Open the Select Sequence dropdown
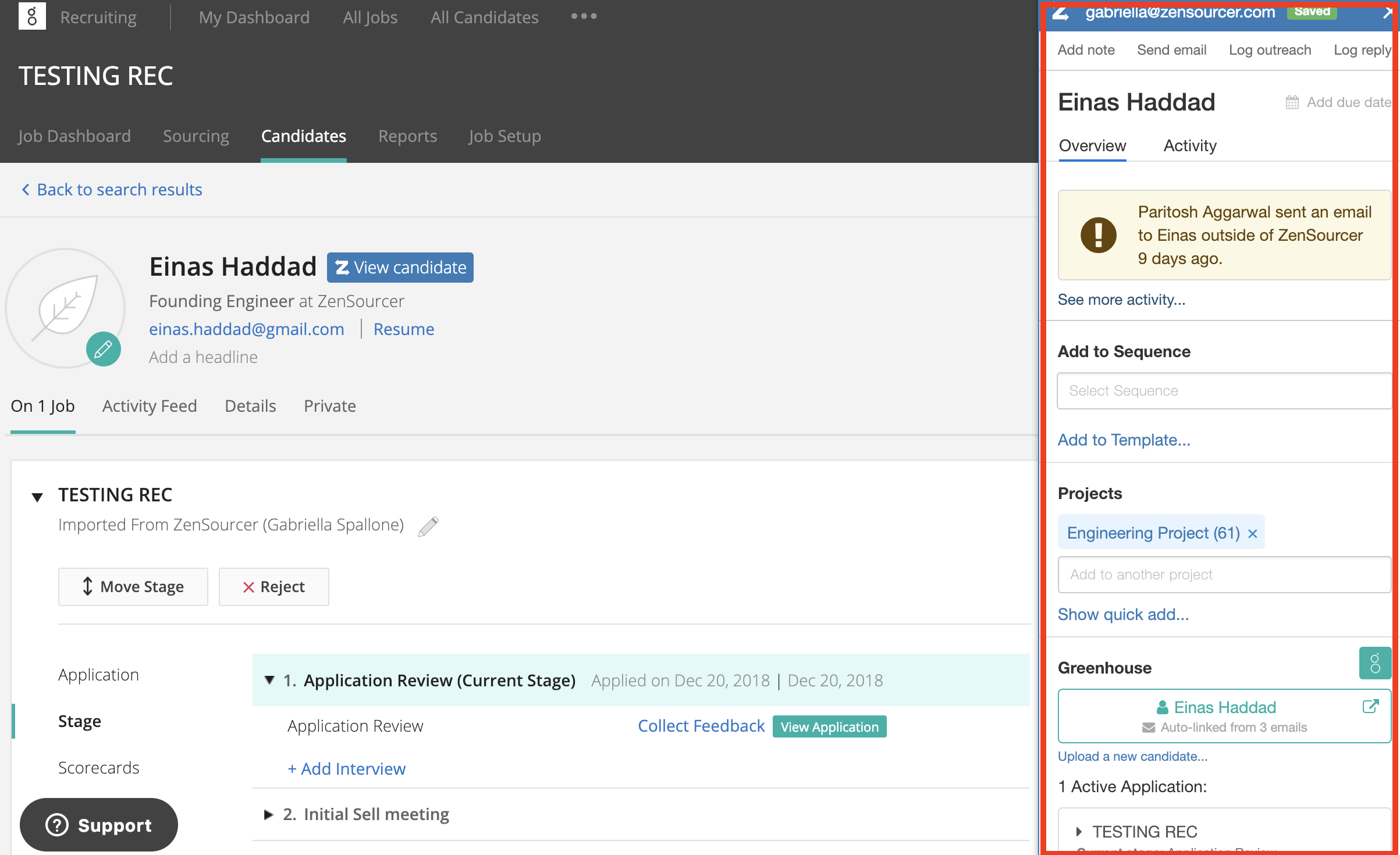The image size is (1400, 855). (x=1224, y=391)
